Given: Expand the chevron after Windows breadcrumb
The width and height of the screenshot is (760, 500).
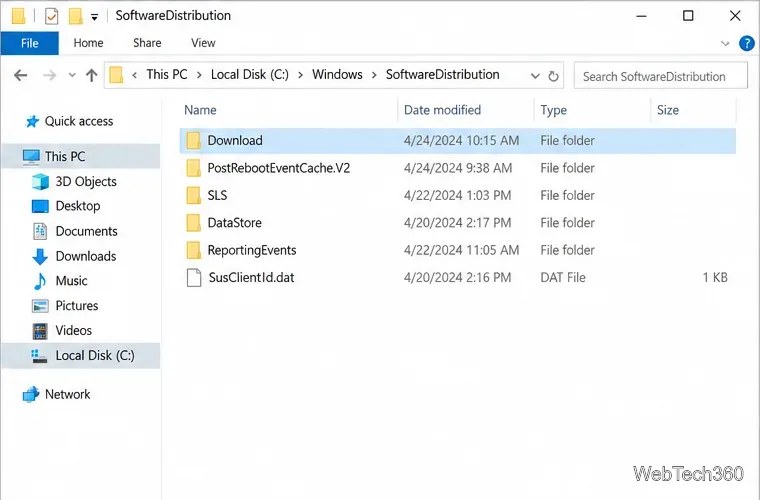Looking at the screenshot, I should [374, 76].
